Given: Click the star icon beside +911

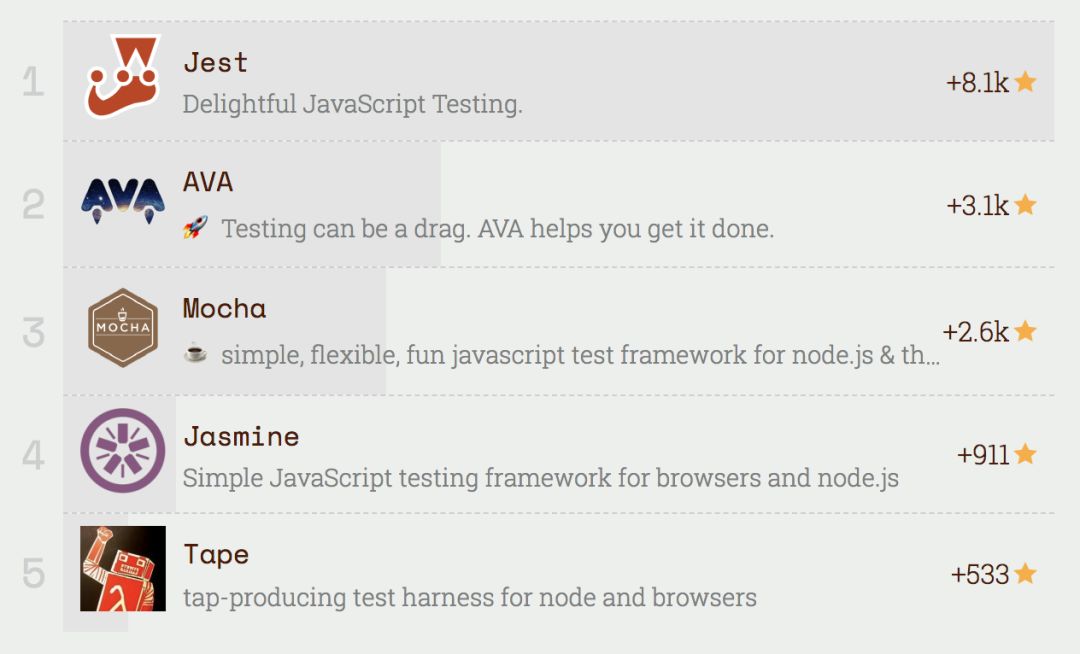Looking at the screenshot, I should pos(1025,454).
